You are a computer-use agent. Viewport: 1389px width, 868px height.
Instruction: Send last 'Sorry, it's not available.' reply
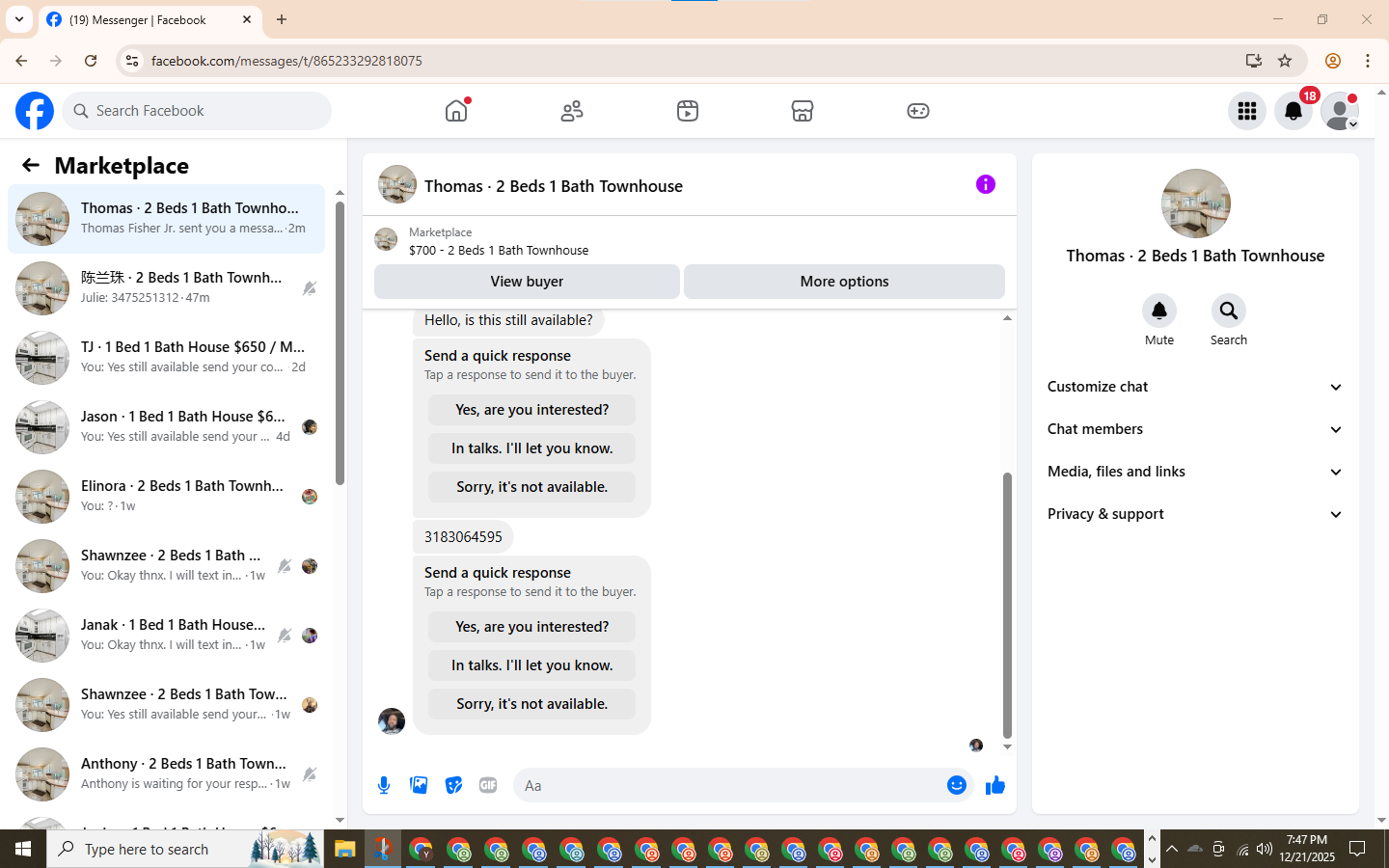click(531, 704)
